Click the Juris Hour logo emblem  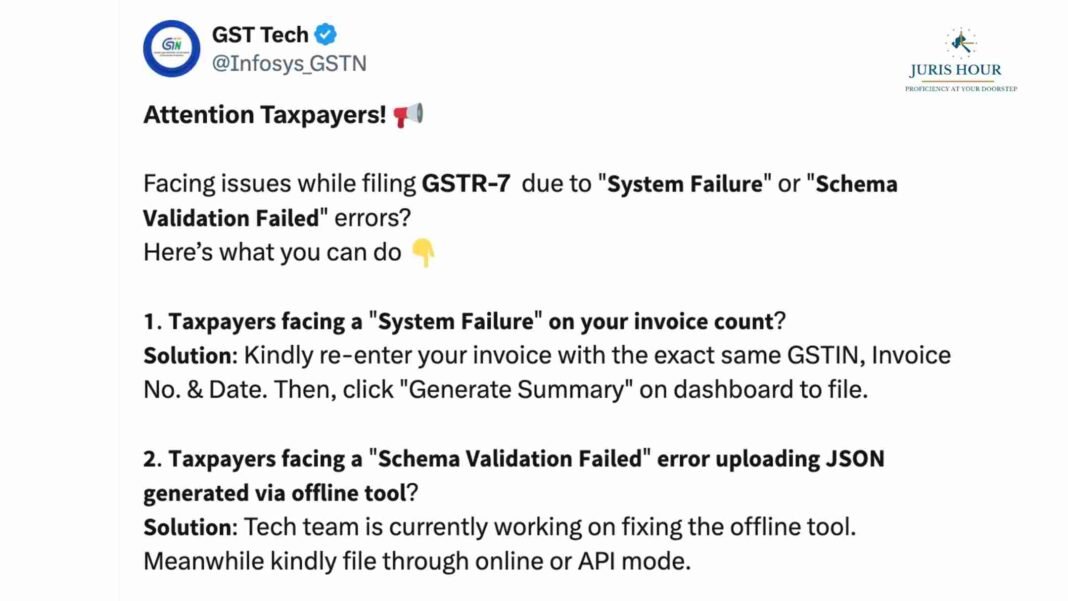[961, 42]
